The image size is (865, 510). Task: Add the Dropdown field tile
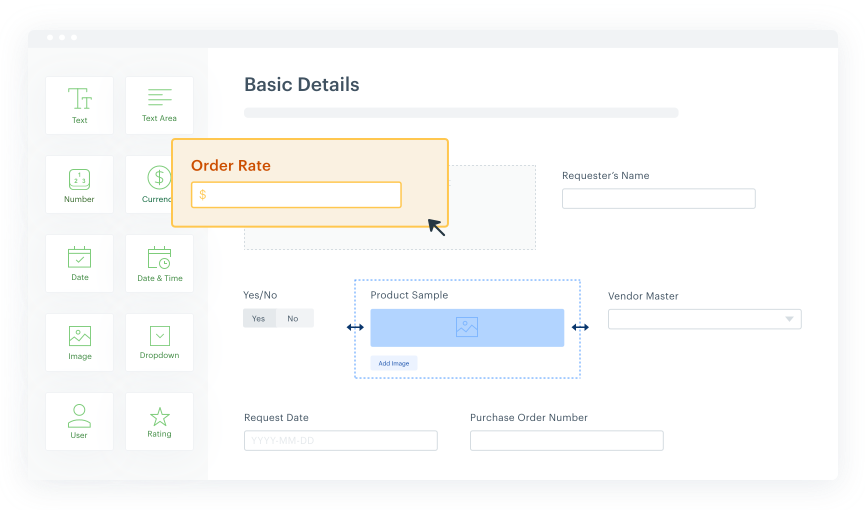tap(159, 342)
